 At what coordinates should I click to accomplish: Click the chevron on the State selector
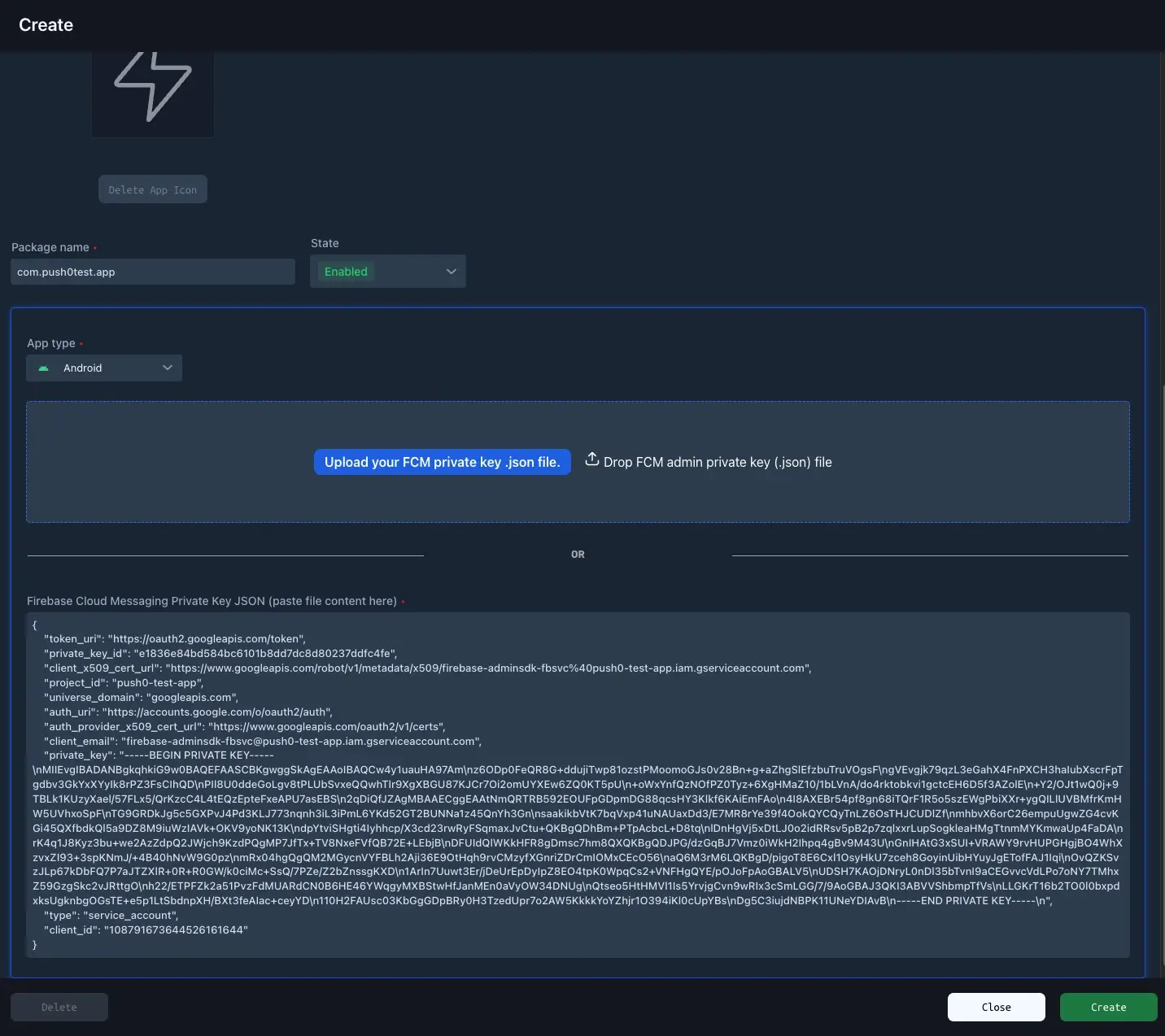click(x=451, y=271)
